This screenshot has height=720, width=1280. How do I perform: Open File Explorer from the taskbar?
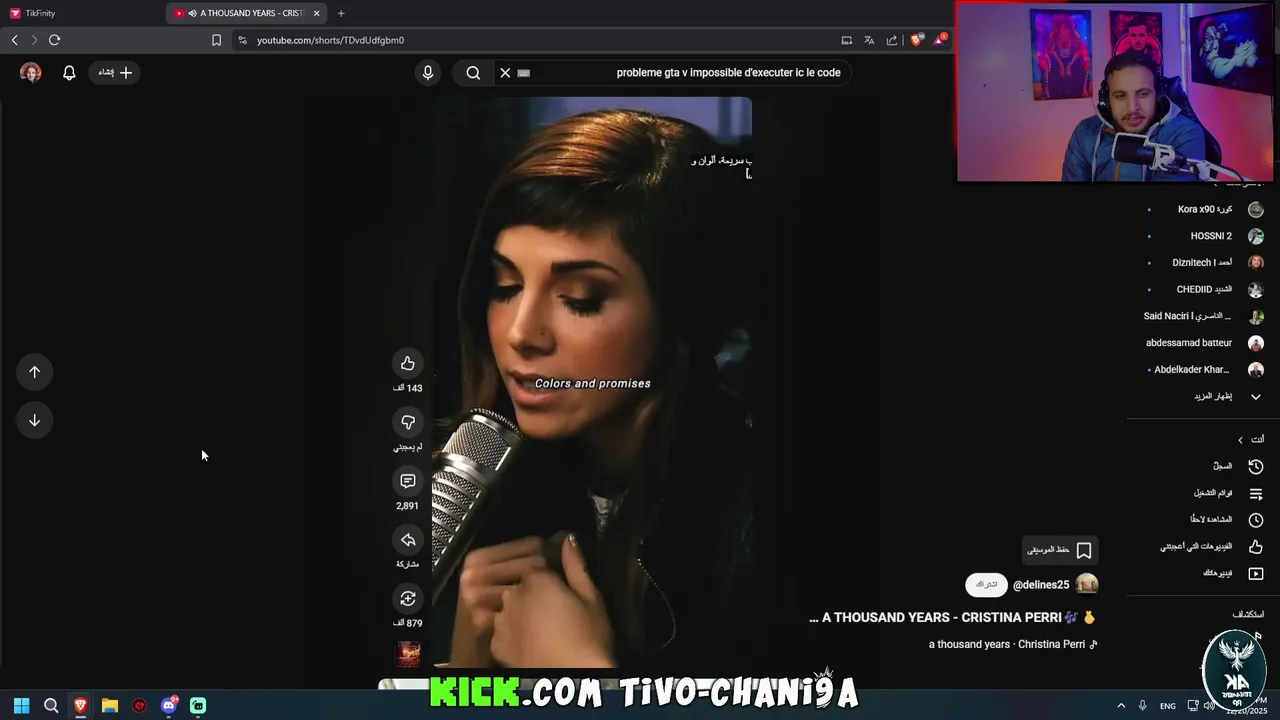click(110, 706)
